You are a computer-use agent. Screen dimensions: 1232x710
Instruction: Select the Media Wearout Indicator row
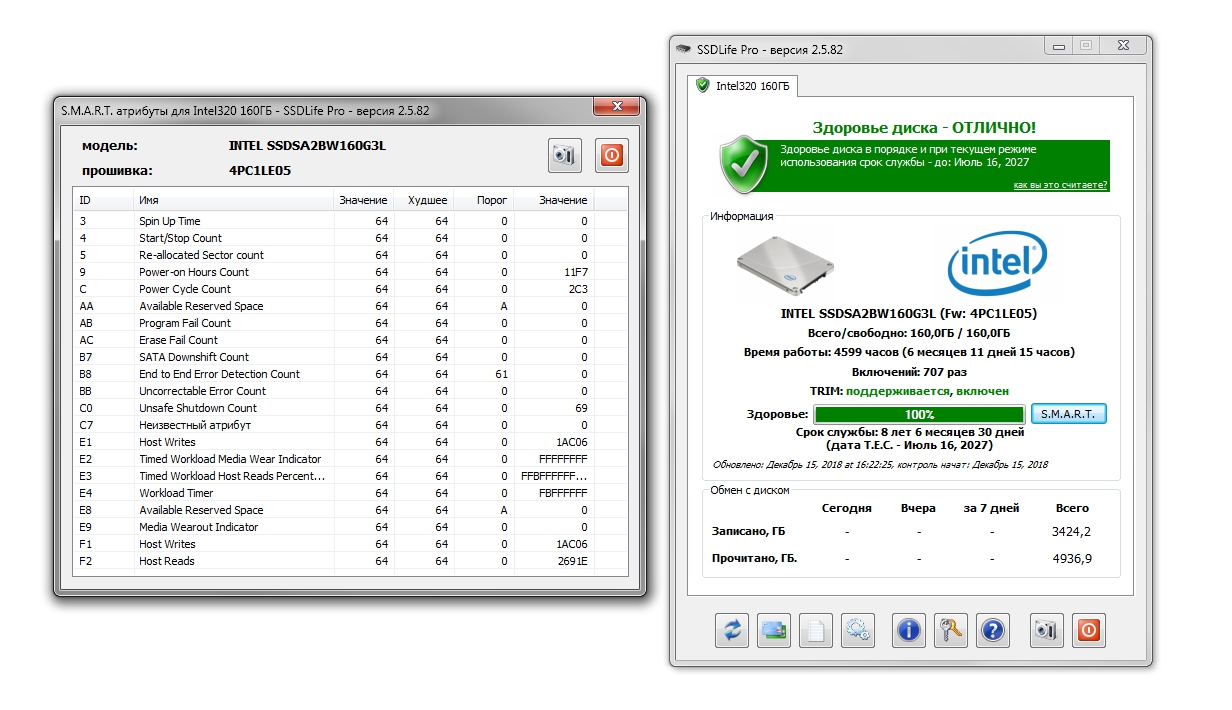click(351, 527)
